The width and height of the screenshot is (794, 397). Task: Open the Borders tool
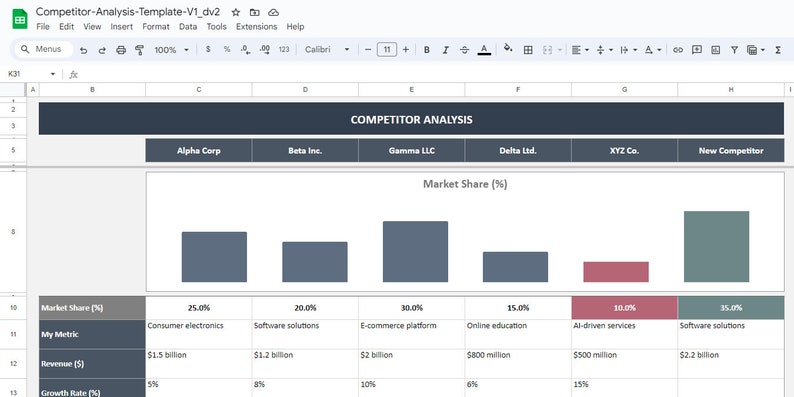528,50
